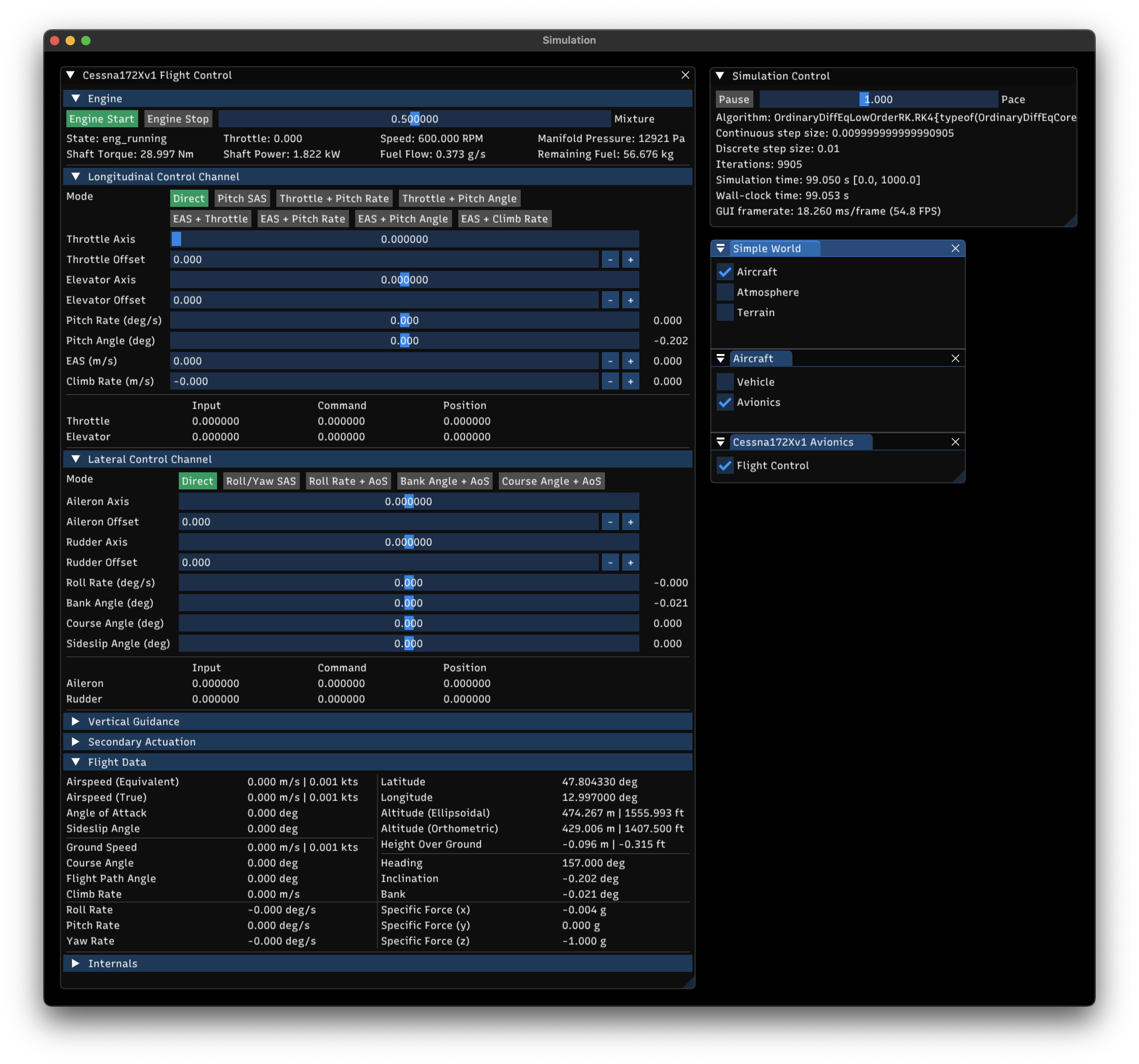The width and height of the screenshot is (1139, 1064).
Task: Click the EAS (m/s) input field
Action: (x=384, y=361)
